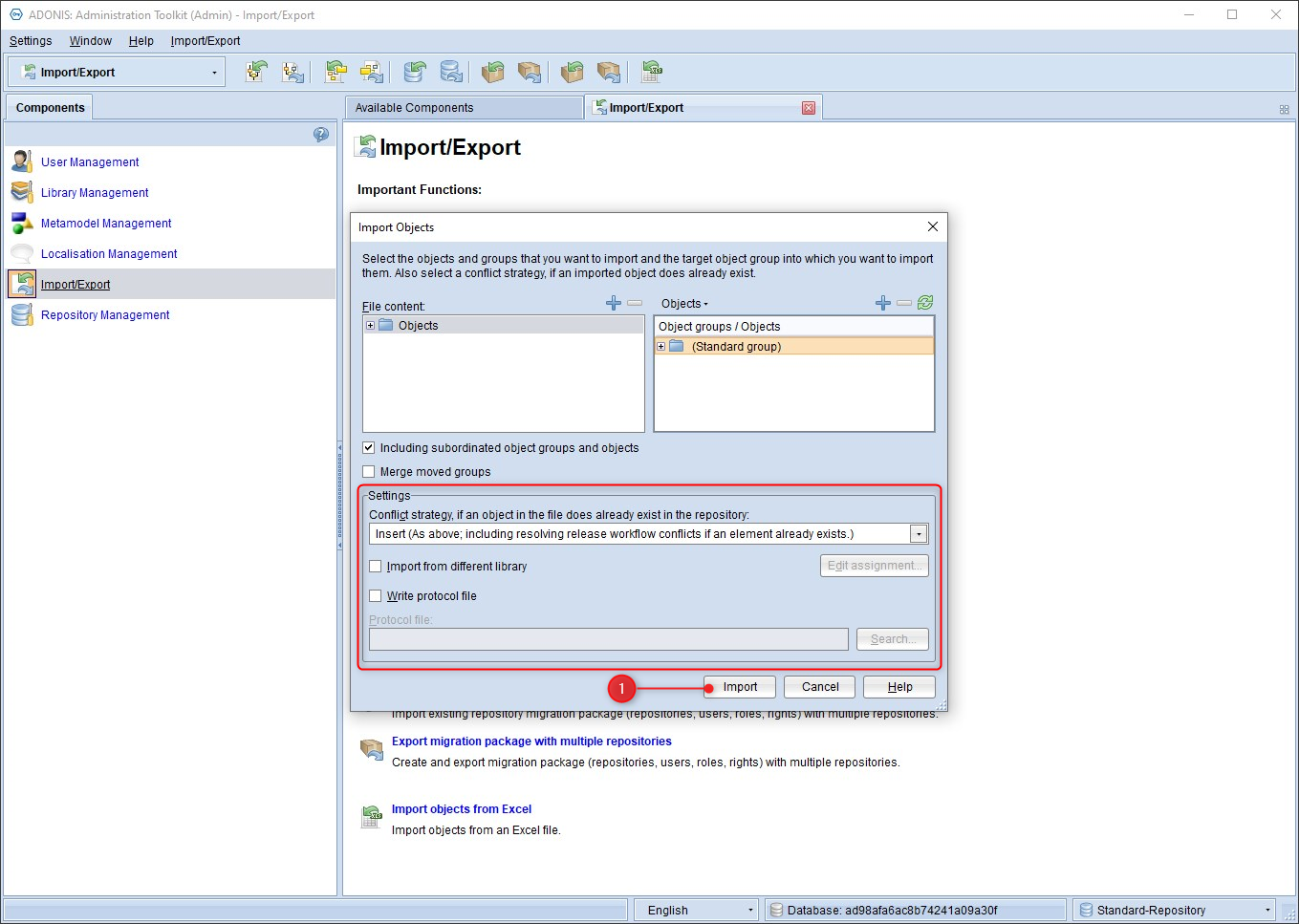Click Import objects from Excel link
This screenshot has height=924, width=1299.
point(462,809)
